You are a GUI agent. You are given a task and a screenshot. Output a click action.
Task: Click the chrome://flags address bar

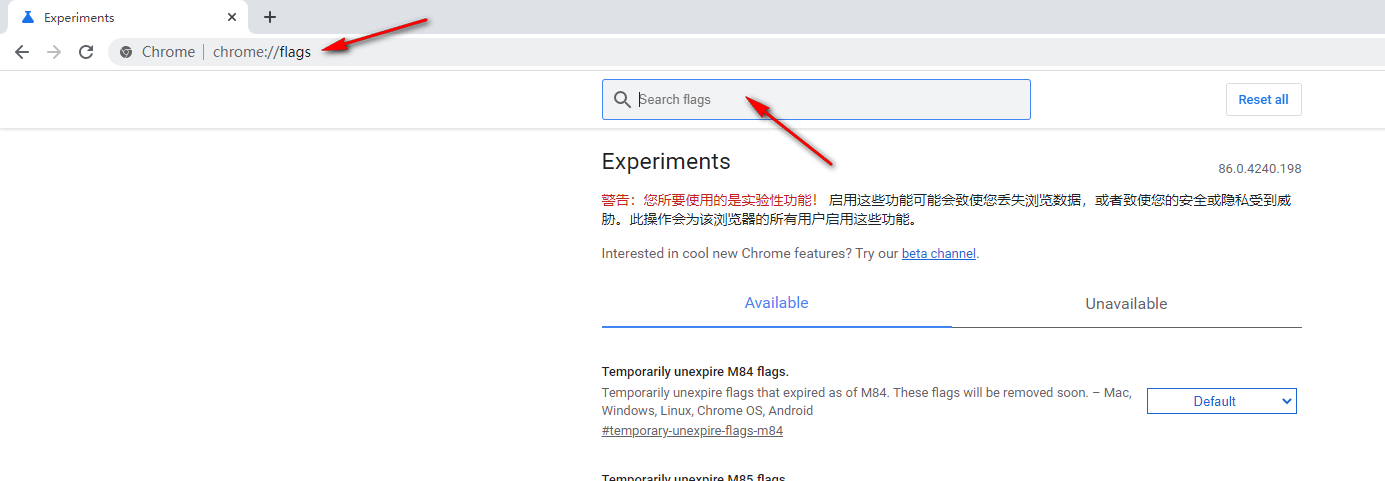[x=745, y=52]
